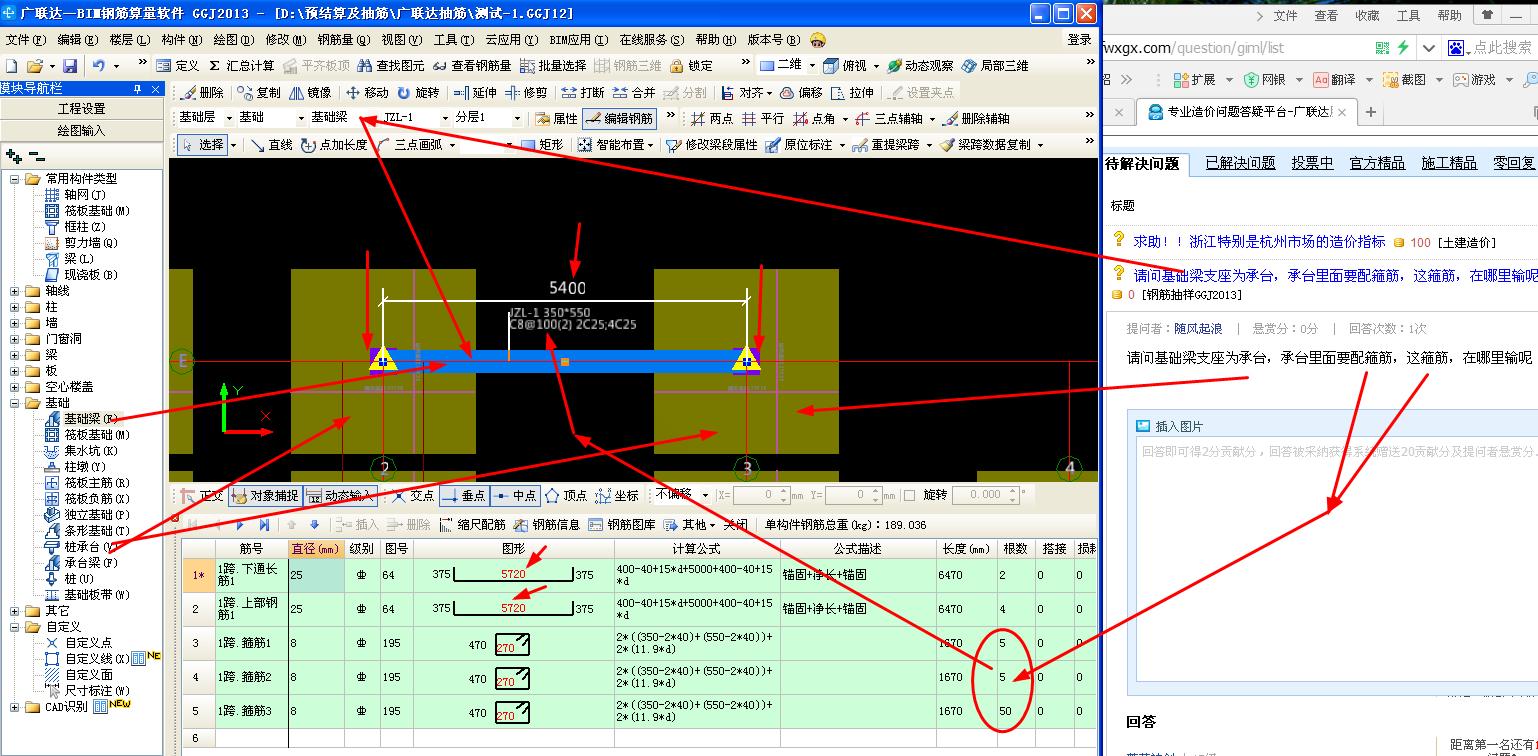Switch to 已解决问题 tab in browser
The height and width of the screenshot is (756, 1538).
click(x=1240, y=163)
